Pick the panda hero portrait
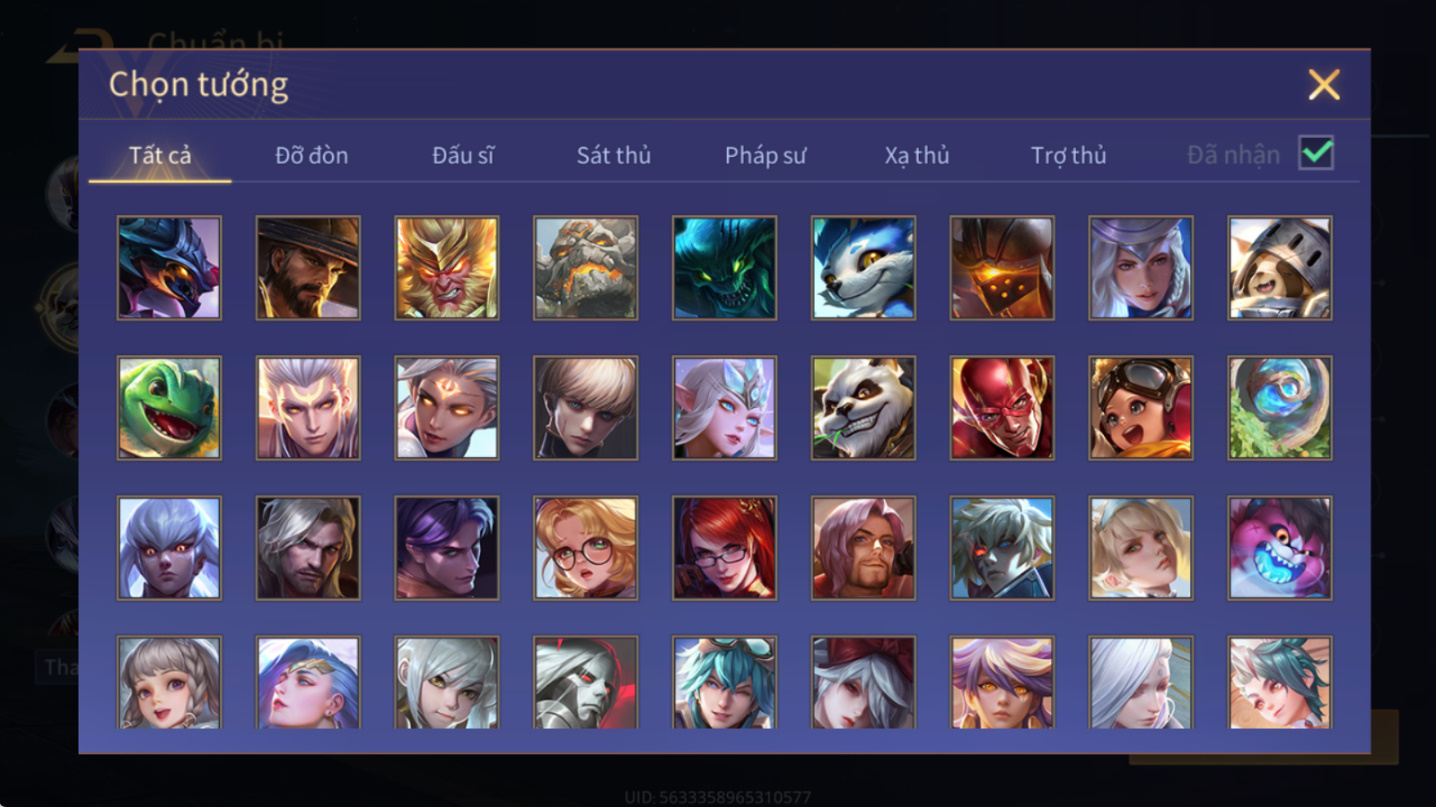This screenshot has height=807, width=1436. click(863, 408)
